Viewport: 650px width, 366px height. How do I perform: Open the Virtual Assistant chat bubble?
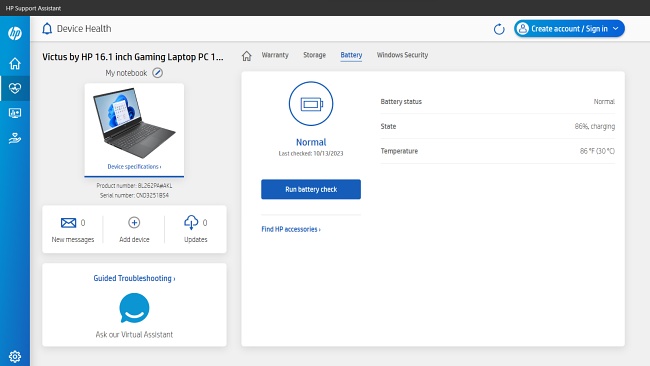[x=134, y=308]
